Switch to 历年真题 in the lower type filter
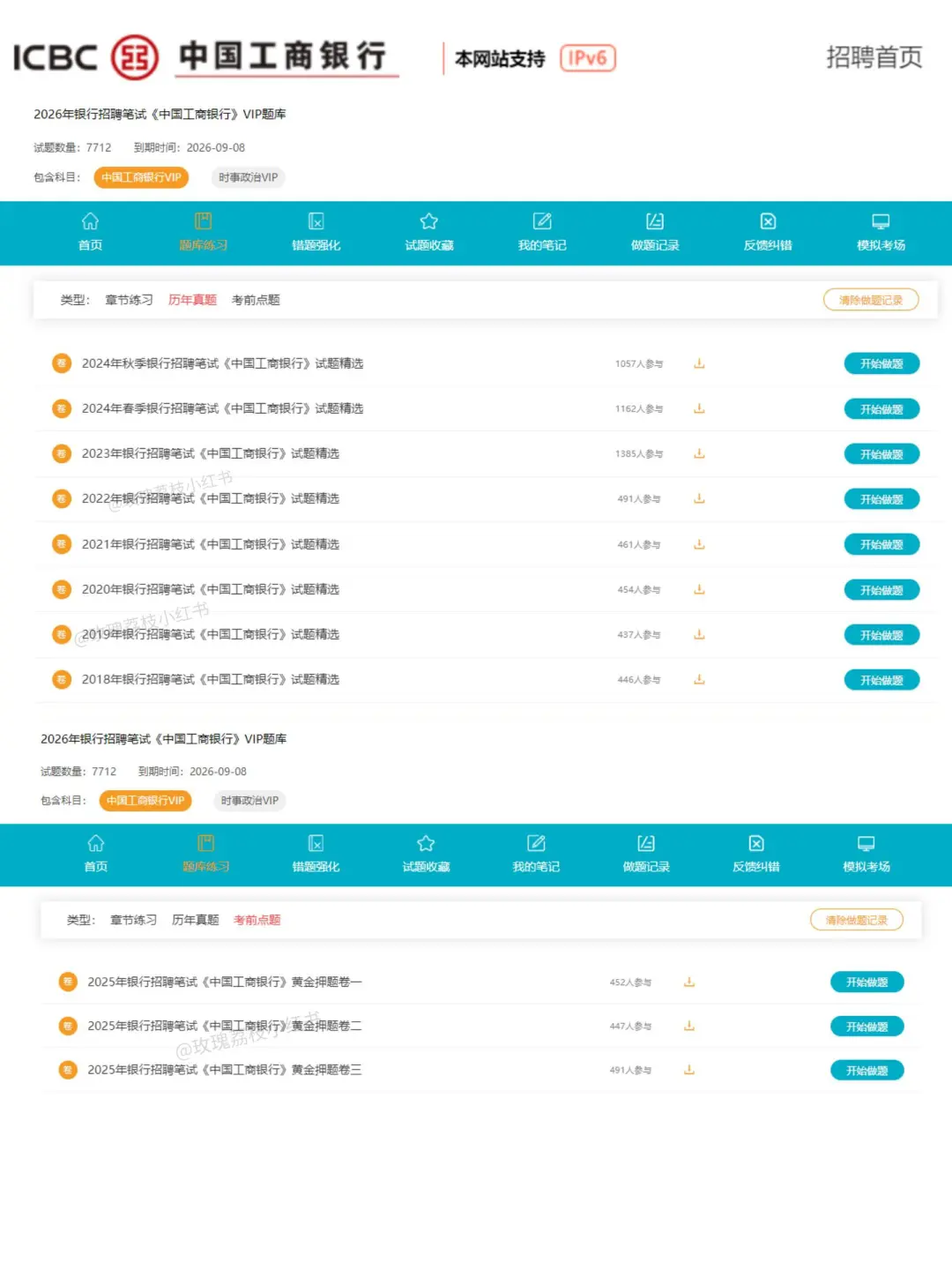952x1270 pixels. click(195, 920)
